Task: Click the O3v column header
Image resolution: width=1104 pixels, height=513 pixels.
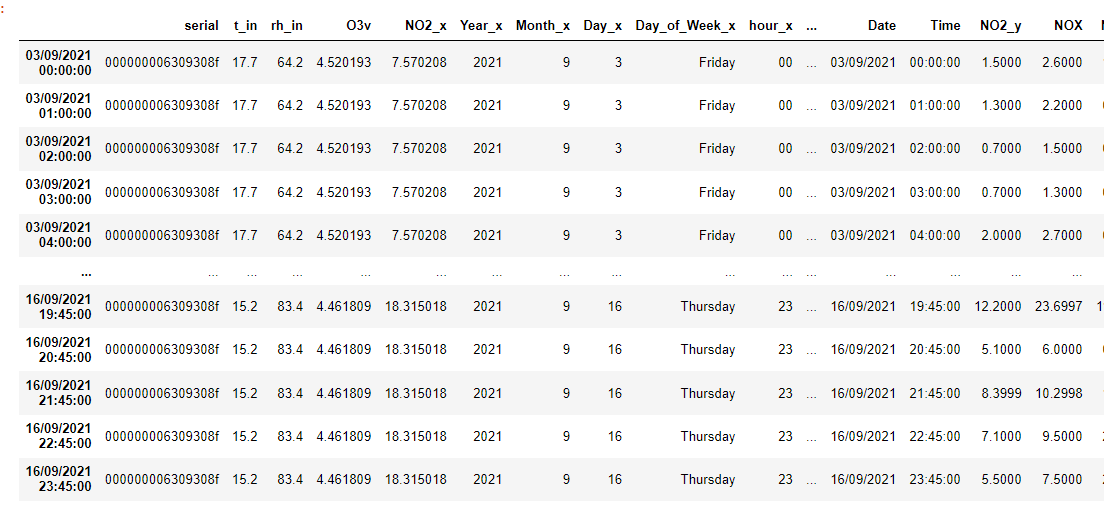Action: (358, 26)
